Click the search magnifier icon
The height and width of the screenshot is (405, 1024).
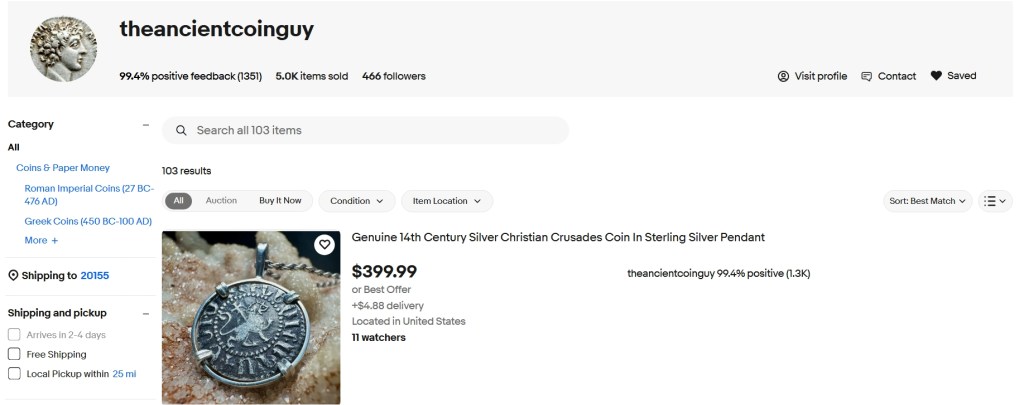coord(181,131)
